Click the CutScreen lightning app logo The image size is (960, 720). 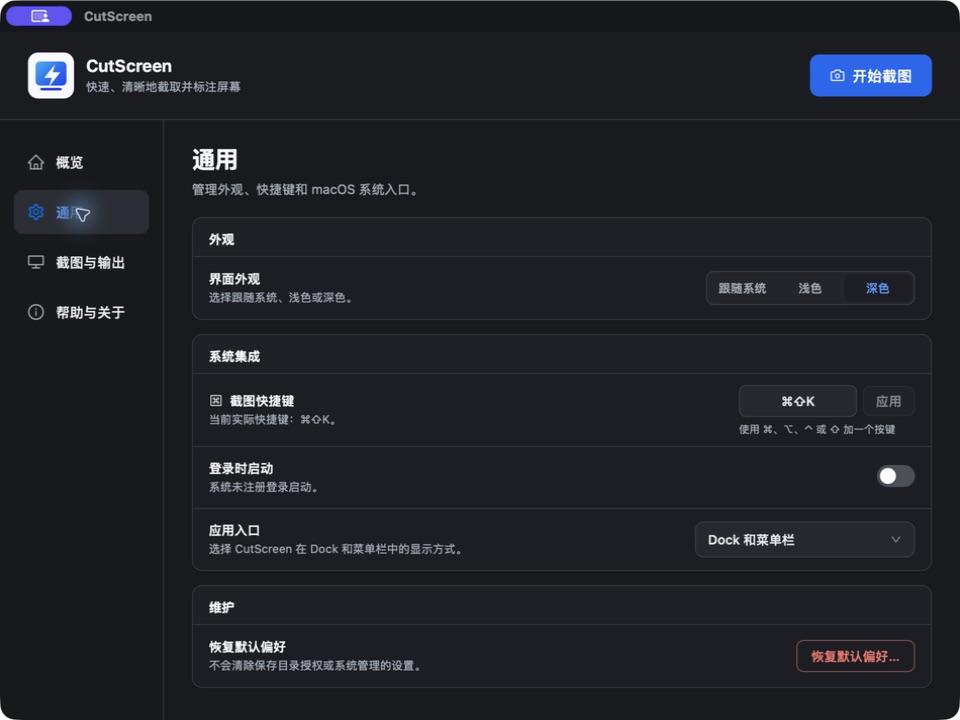(x=51, y=75)
